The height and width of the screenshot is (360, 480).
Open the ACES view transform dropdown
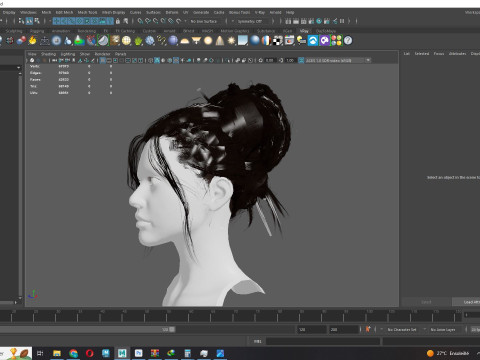[338, 60]
